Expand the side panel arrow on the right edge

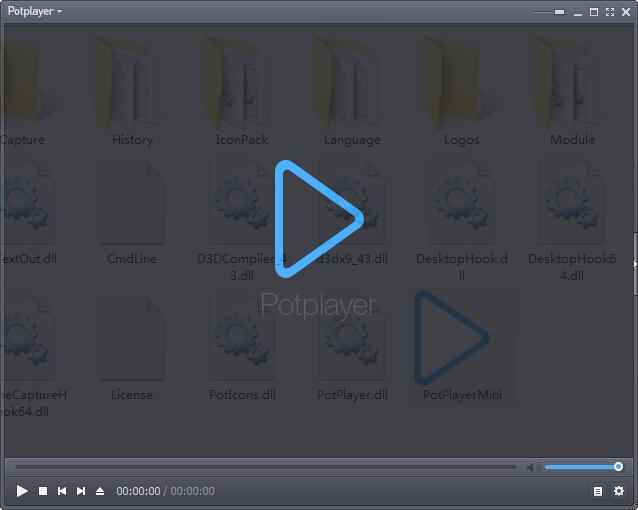[x=635, y=264]
